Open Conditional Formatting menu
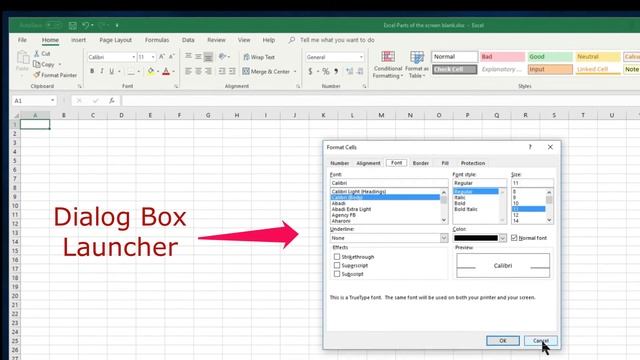Image resolution: width=640 pixels, height=360 pixels. click(388, 64)
